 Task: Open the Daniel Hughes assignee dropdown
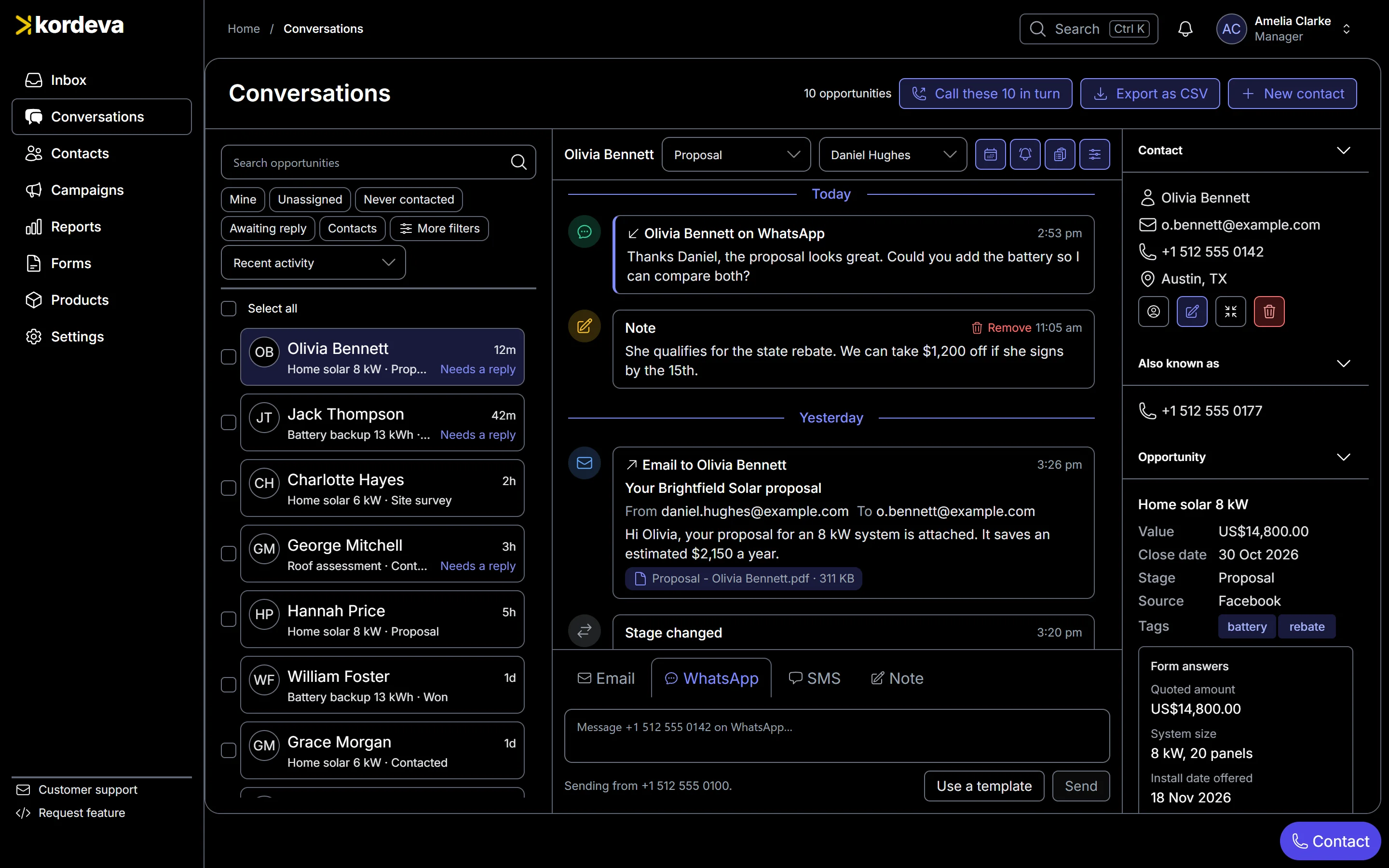893,154
